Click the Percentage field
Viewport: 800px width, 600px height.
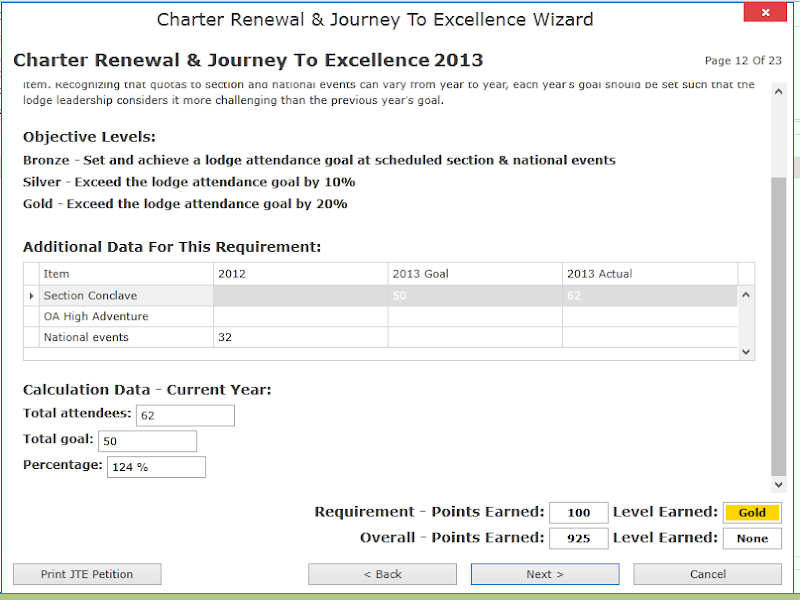point(156,467)
